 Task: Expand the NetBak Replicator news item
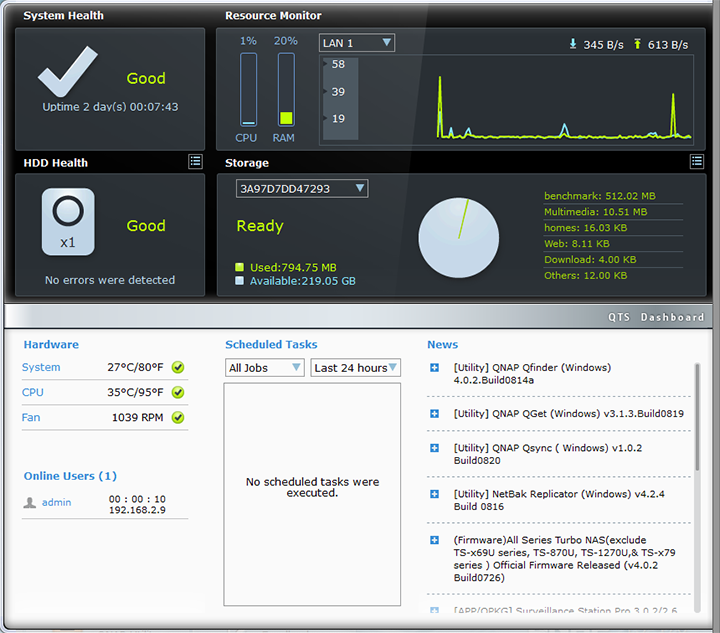pos(434,494)
